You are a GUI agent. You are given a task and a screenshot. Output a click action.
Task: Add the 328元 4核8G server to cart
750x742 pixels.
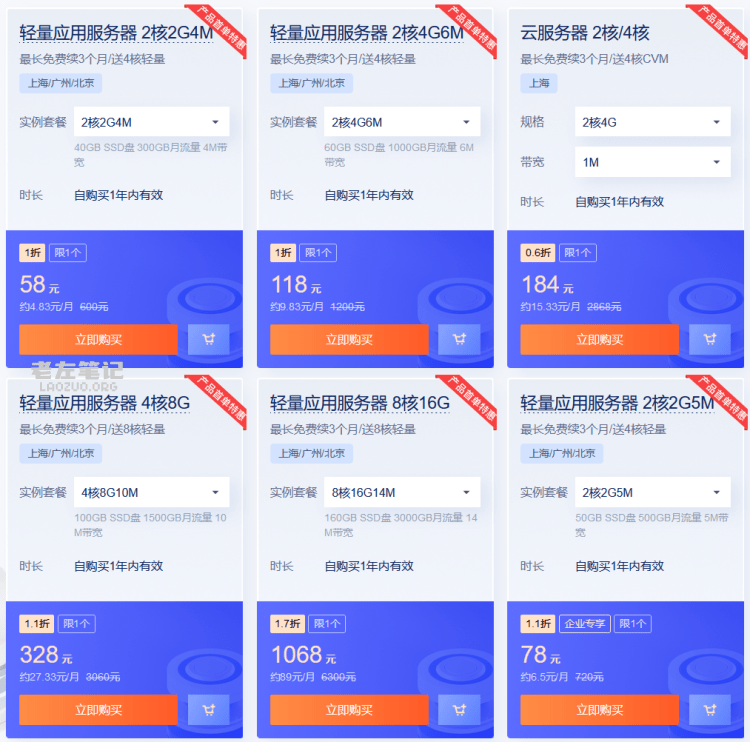(209, 710)
